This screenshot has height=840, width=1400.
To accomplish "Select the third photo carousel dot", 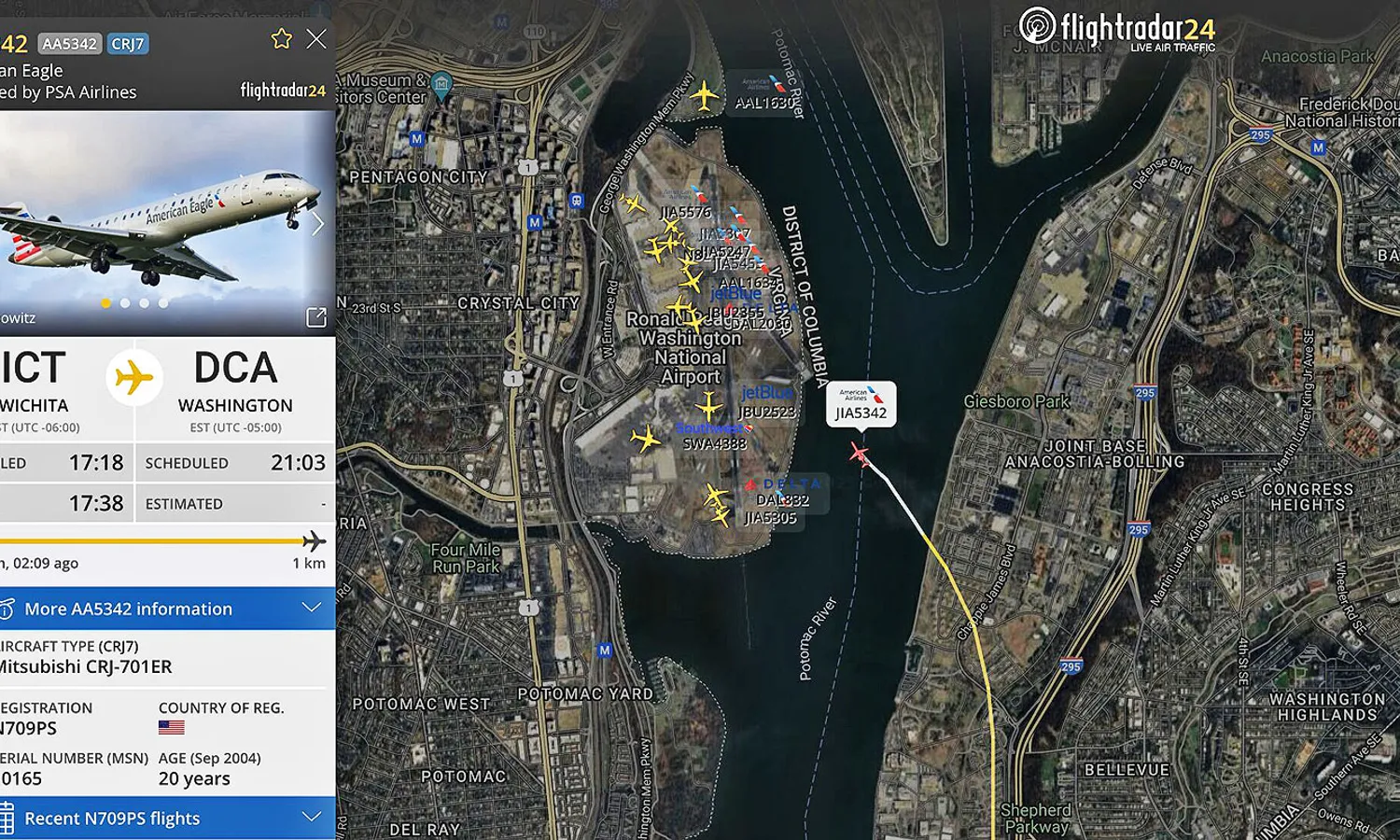I will (x=144, y=302).
